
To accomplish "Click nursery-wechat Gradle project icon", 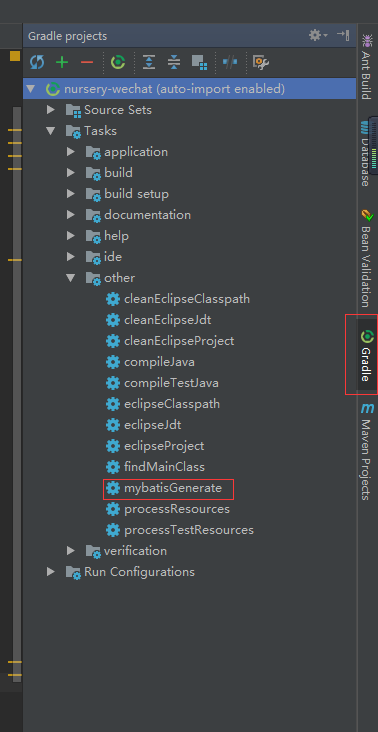I will click(53, 89).
